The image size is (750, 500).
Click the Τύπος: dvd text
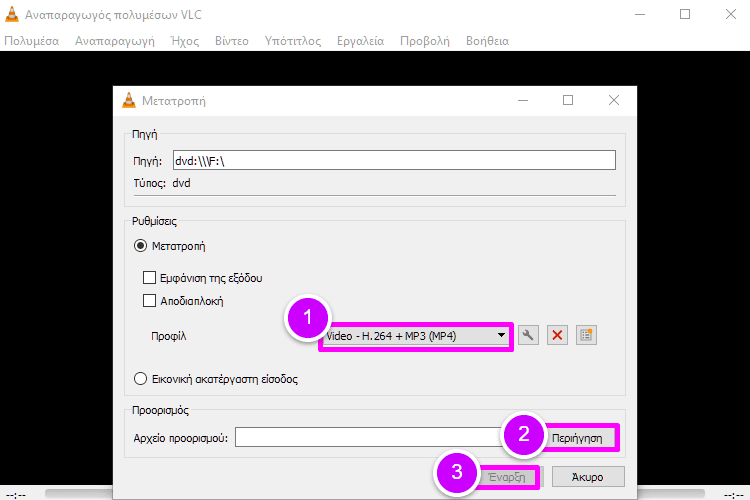[x=162, y=183]
